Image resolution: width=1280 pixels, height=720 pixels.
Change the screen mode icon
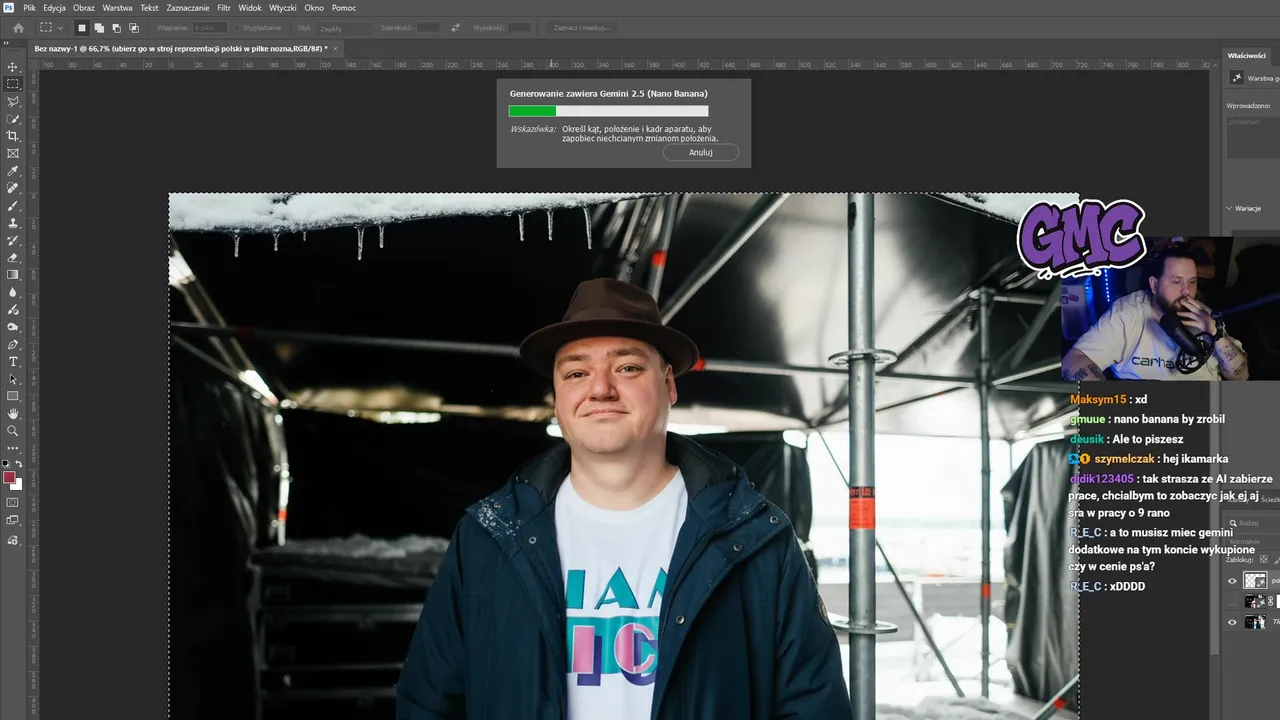[x=13, y=520]
